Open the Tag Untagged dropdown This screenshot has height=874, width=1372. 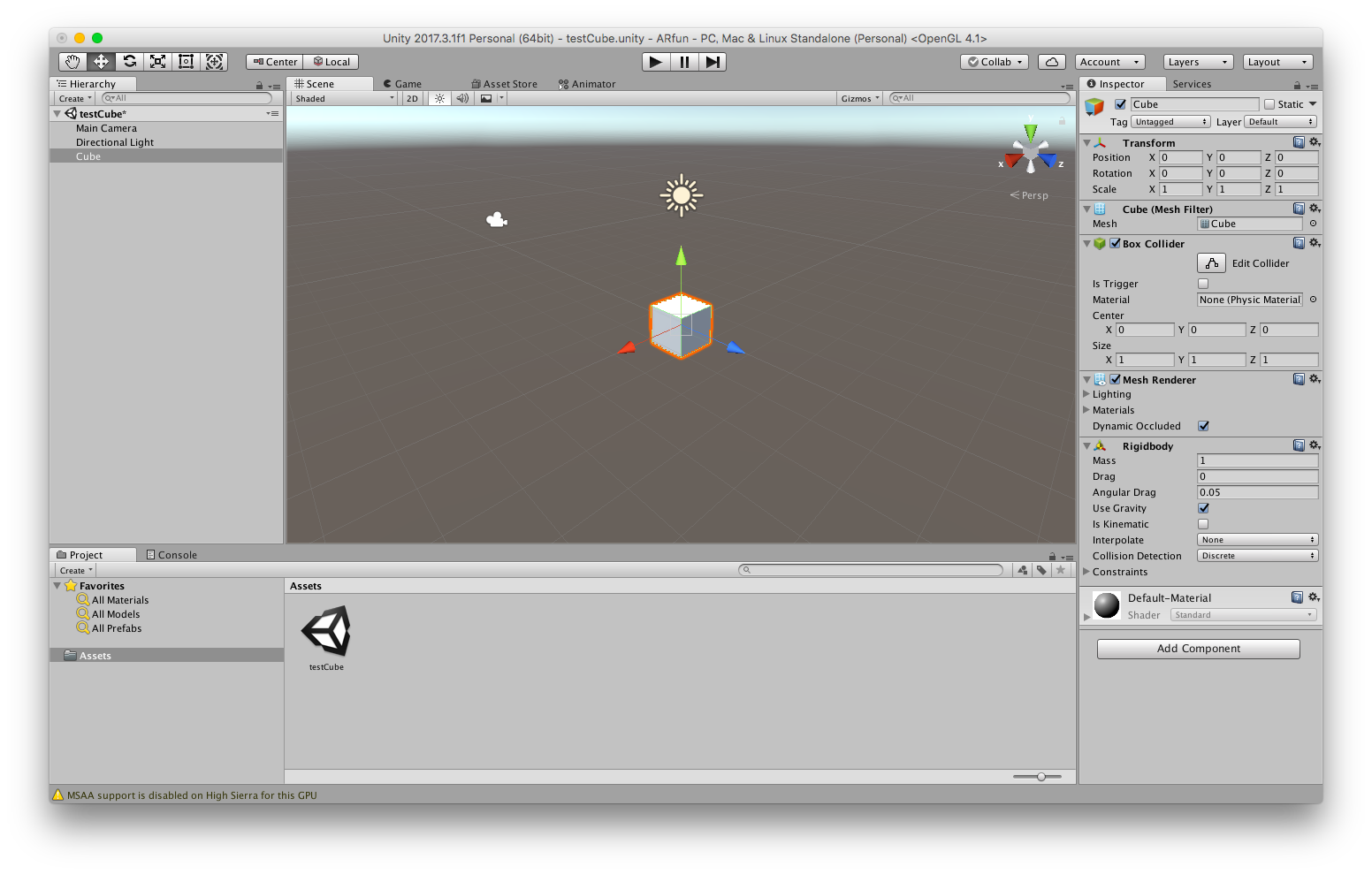pyautogui.click(x=1170, y=122)
